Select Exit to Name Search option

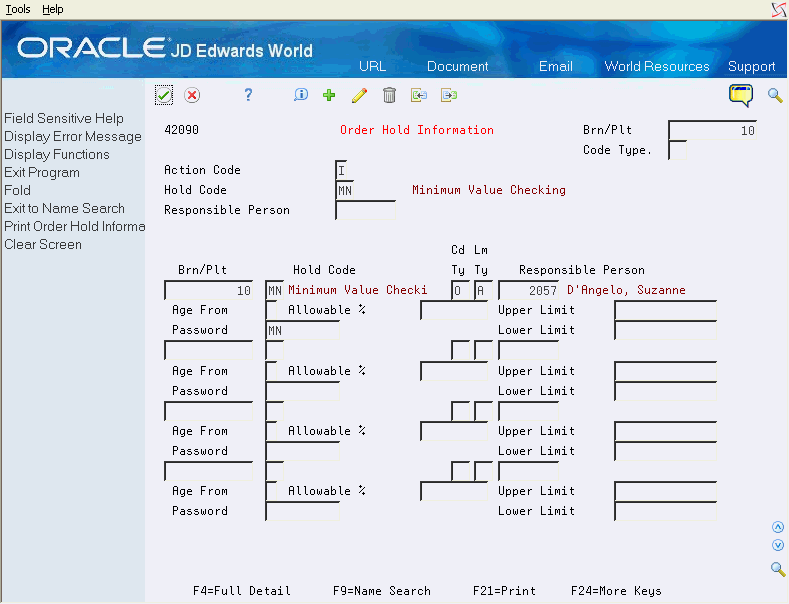(x=64, y=208)
